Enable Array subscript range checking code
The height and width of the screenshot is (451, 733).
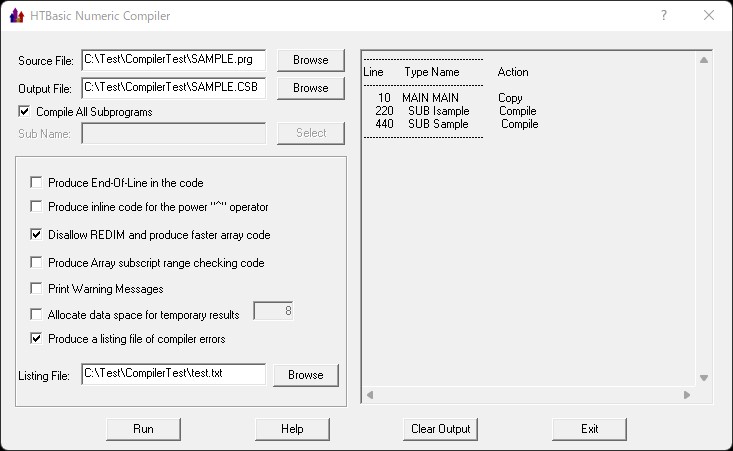[x=36, y=263]
